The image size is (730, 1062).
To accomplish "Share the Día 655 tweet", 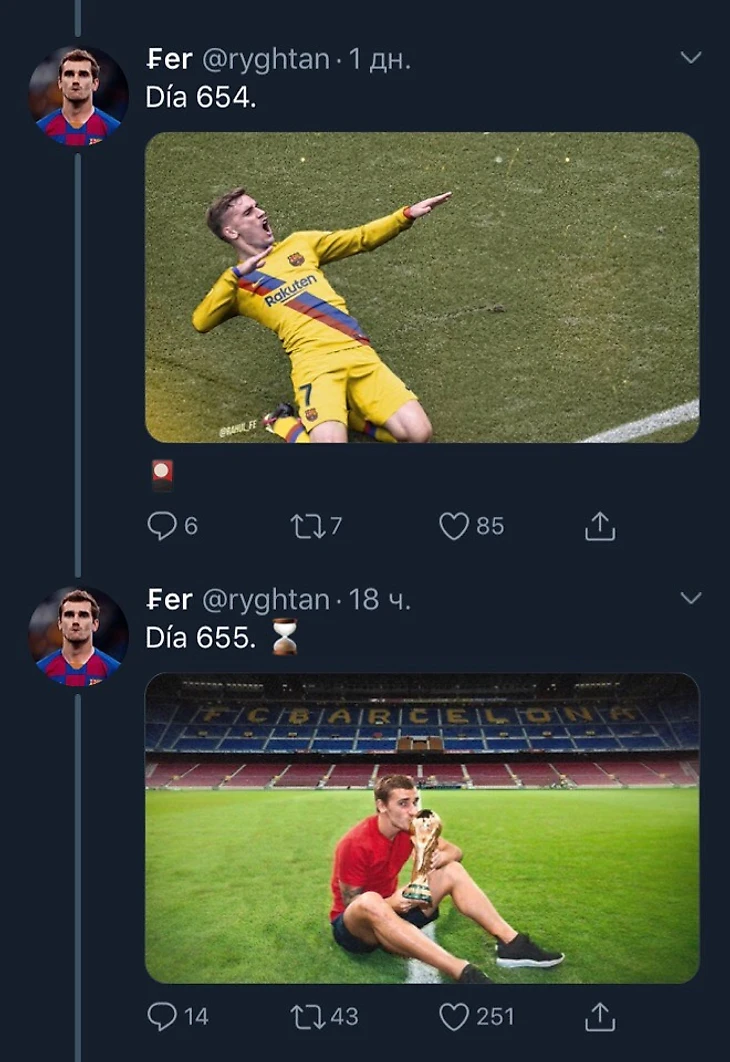I will tap(599, 1017).
